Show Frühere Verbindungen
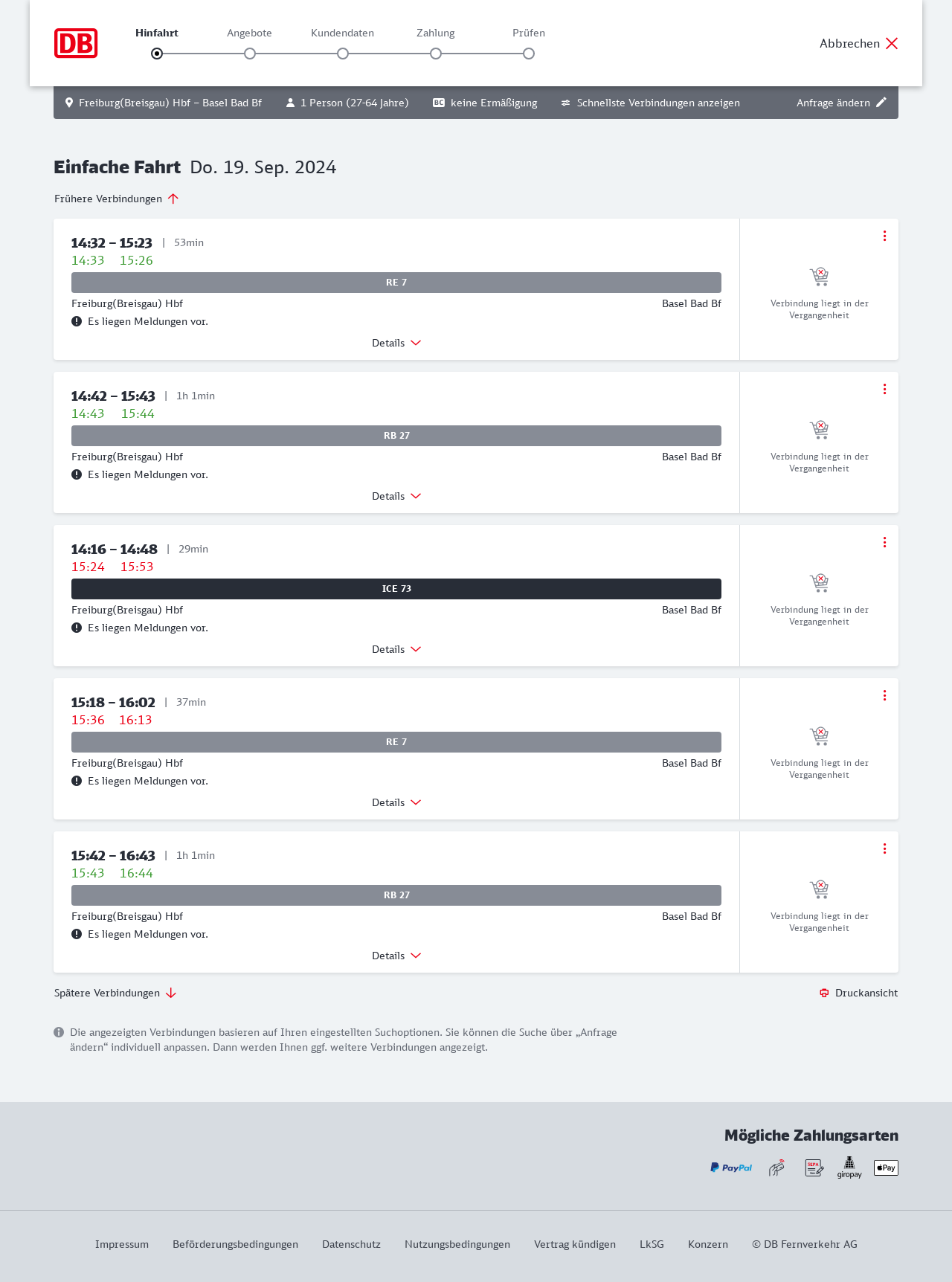 click(116, 199)
